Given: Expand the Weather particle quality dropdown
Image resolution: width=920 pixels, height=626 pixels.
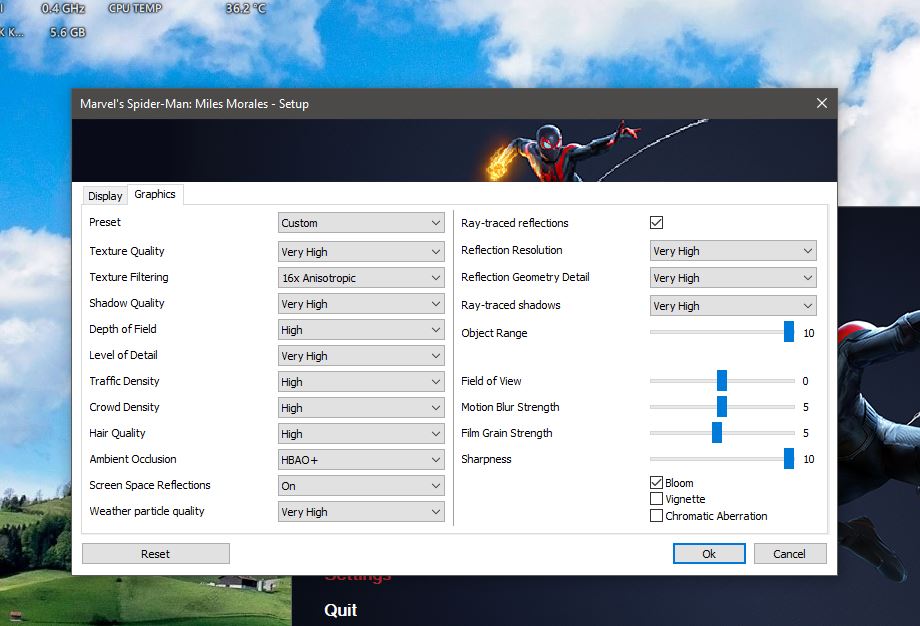Looking at the screenshot, I should pyautogui.click(x=361, y=512).
